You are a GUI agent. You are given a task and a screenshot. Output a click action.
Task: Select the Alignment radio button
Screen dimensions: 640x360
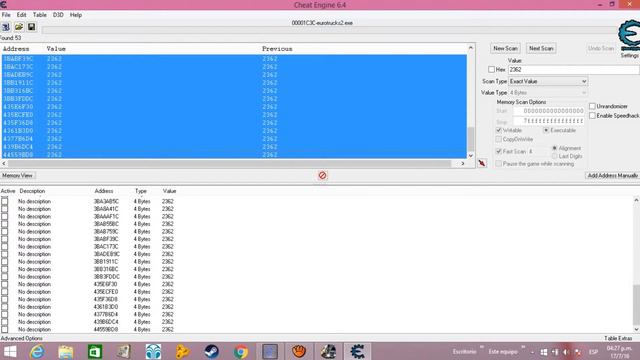click(x=554, y=148)
